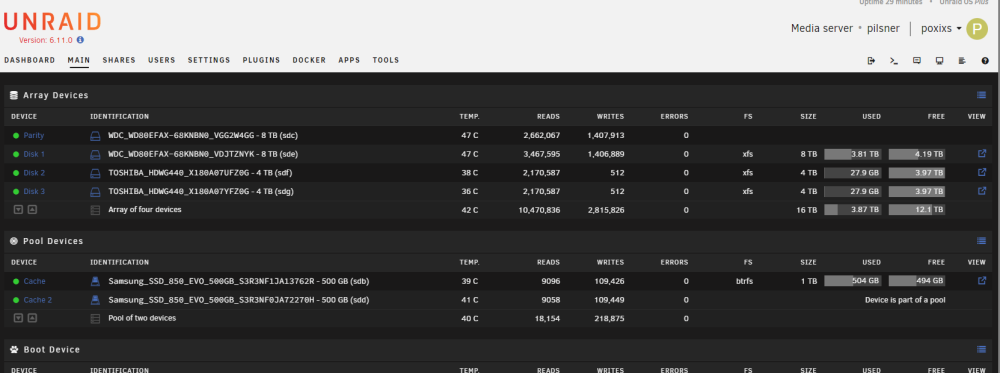Open the Tools menu

(x=386, y=61)
